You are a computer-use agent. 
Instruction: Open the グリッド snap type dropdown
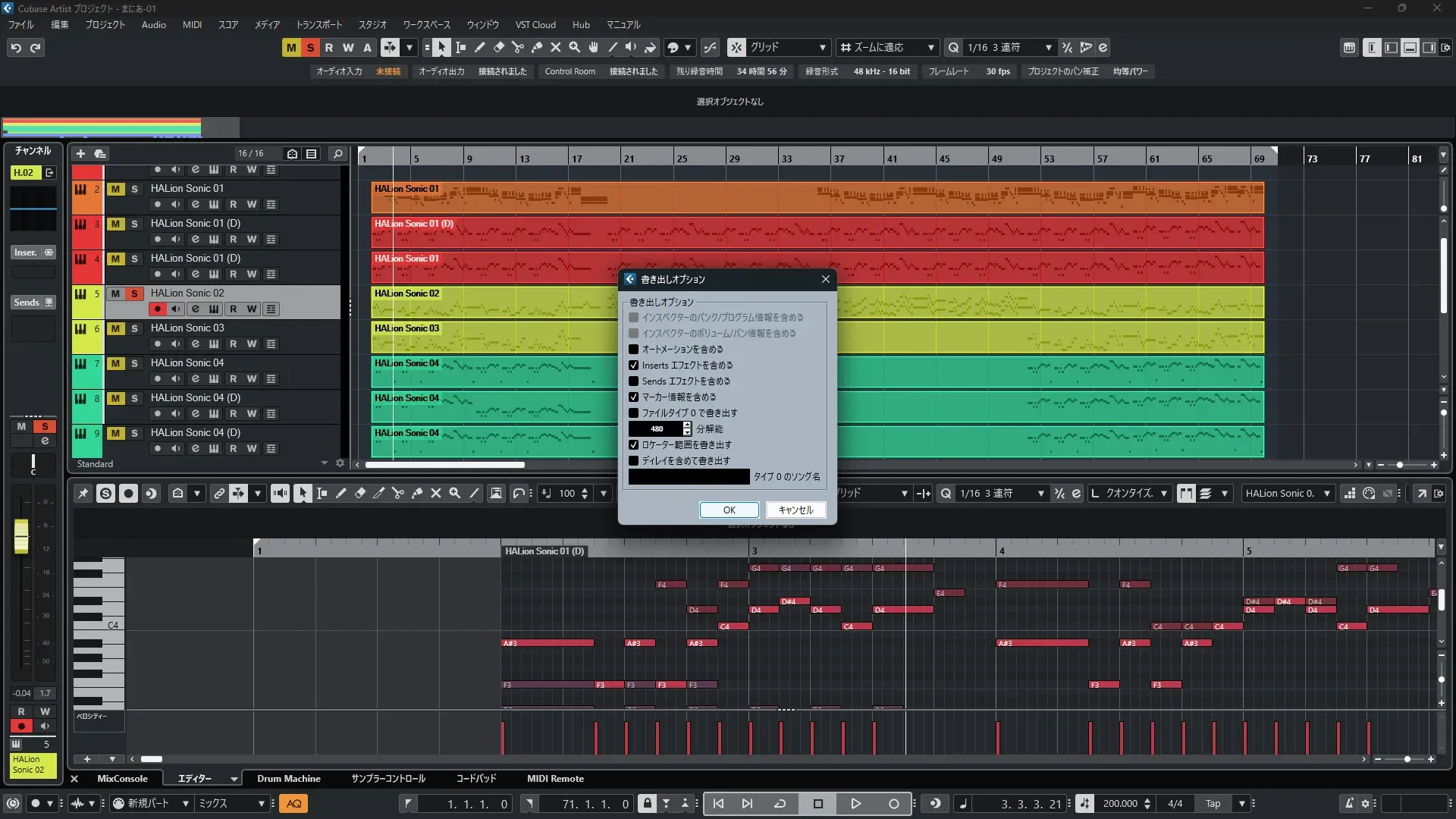click(789, 48)
